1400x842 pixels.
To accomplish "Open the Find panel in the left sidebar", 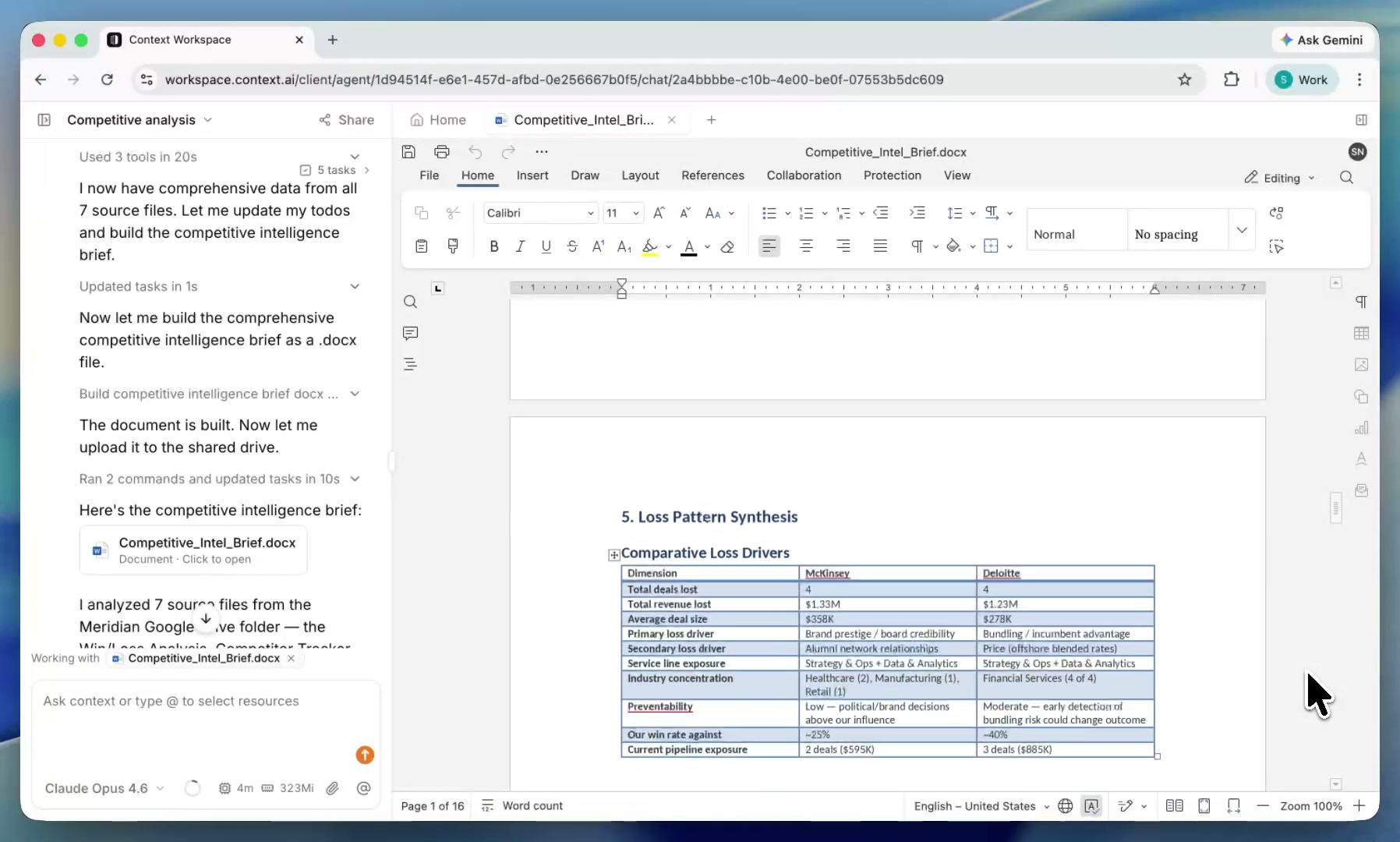I will [x=411, y=302].
